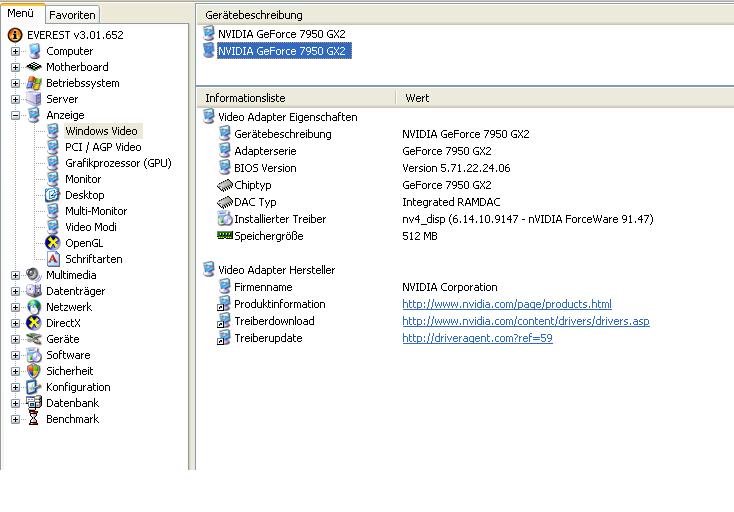Expand the Betriebssystem tree node

point(15,83)
